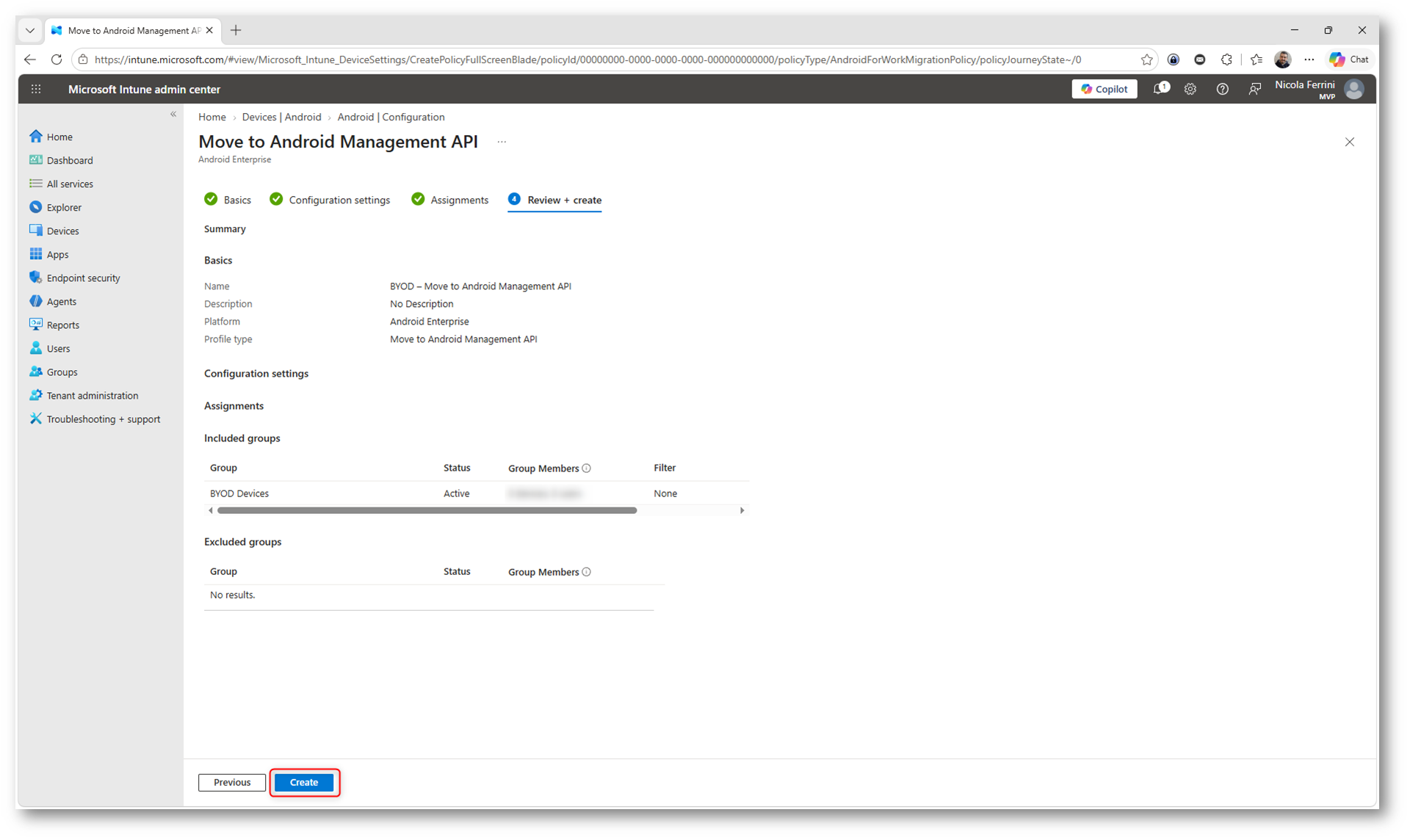Click the browser profile picture icon
This screenshot has width=1410, height=840.
point(1283,59)
